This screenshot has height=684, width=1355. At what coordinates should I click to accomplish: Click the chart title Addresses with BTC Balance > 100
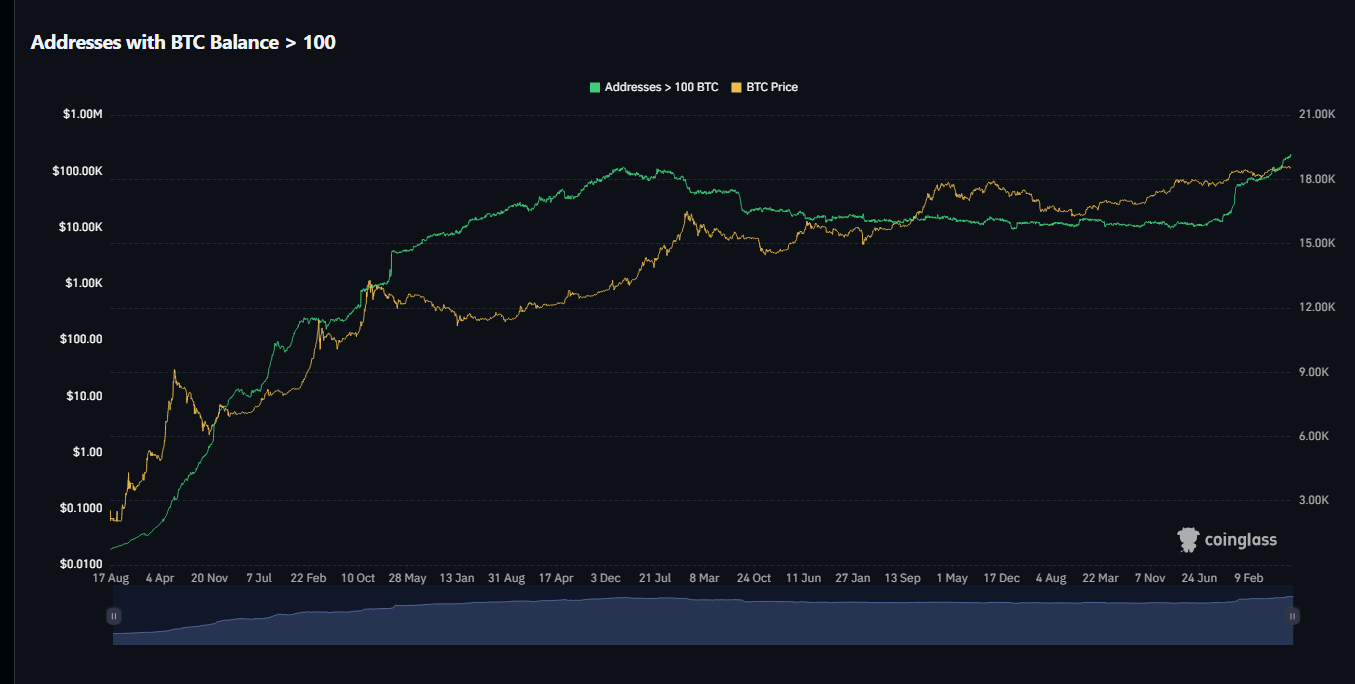[x=183, y=42]
